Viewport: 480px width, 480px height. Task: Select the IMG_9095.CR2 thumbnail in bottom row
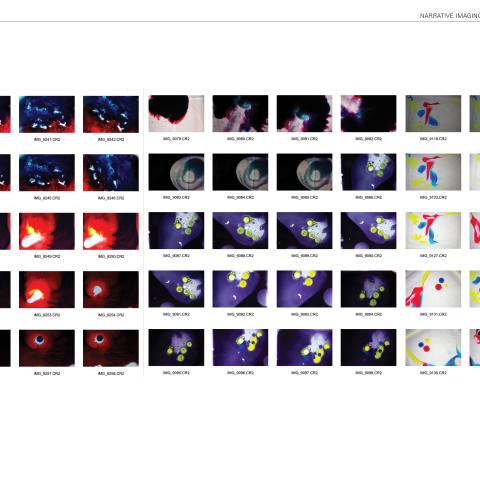click(176, 348)
